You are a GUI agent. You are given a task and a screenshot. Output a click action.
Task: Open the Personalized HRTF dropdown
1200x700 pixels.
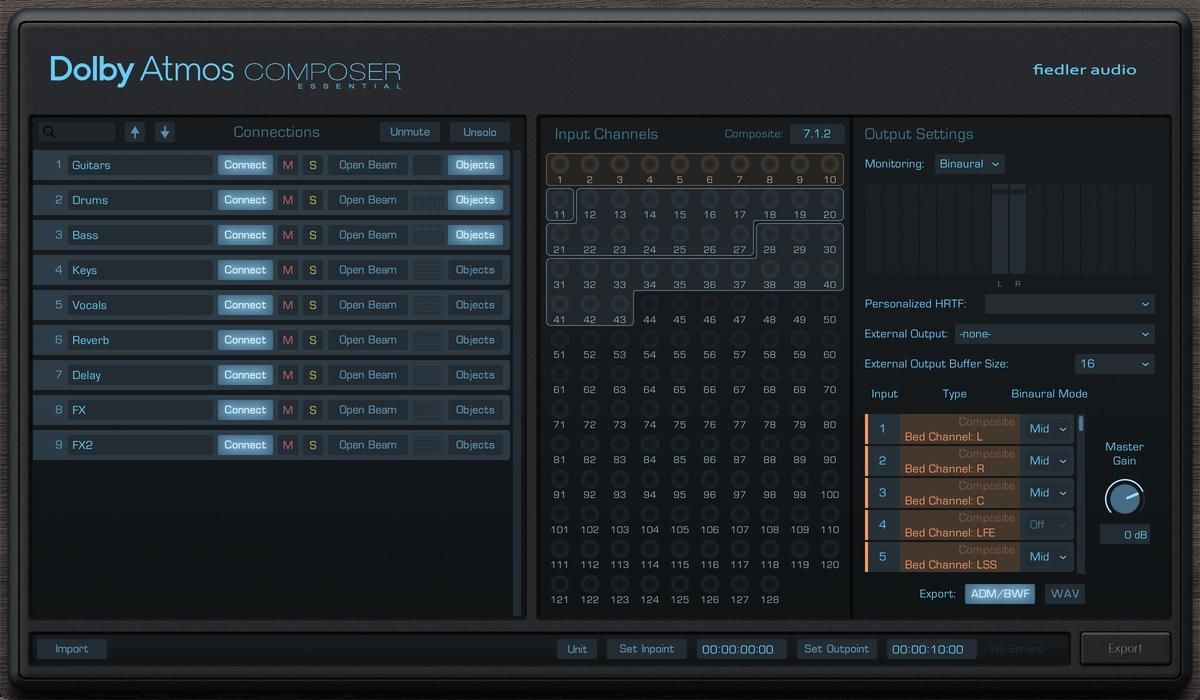[1069, 304]
